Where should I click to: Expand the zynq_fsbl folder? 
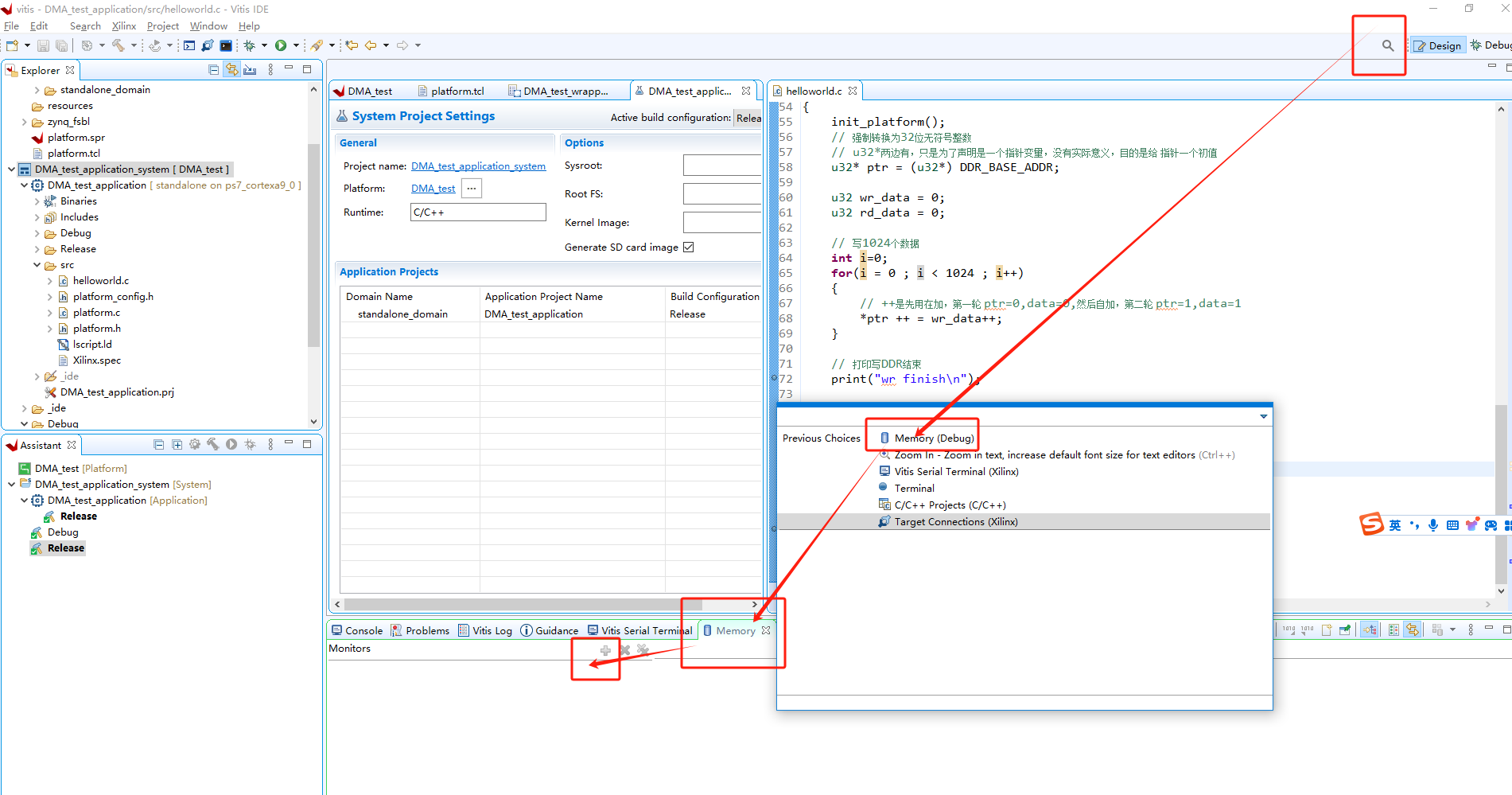tap(24, 122)
